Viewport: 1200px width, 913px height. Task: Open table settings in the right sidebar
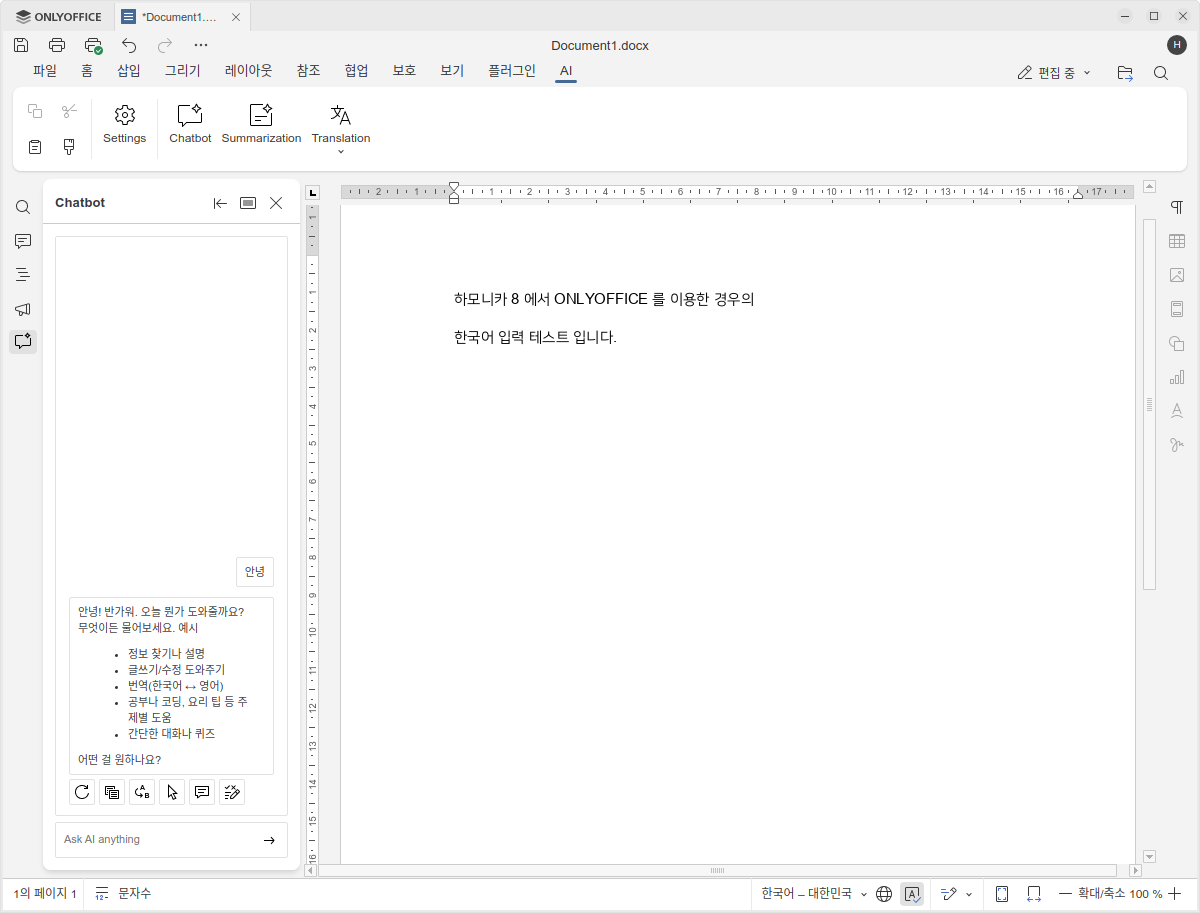click(x=1177, y=240)
